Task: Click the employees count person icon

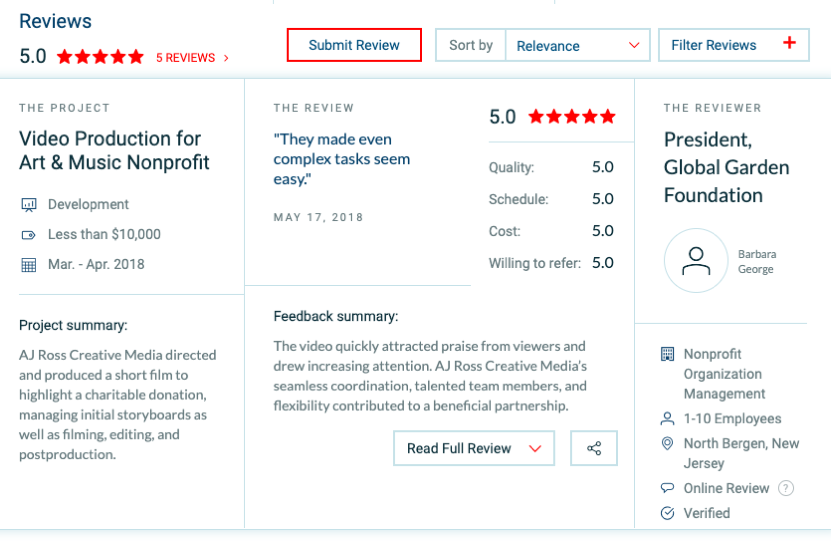Action: pyautogui.click(x=668, y=418)
